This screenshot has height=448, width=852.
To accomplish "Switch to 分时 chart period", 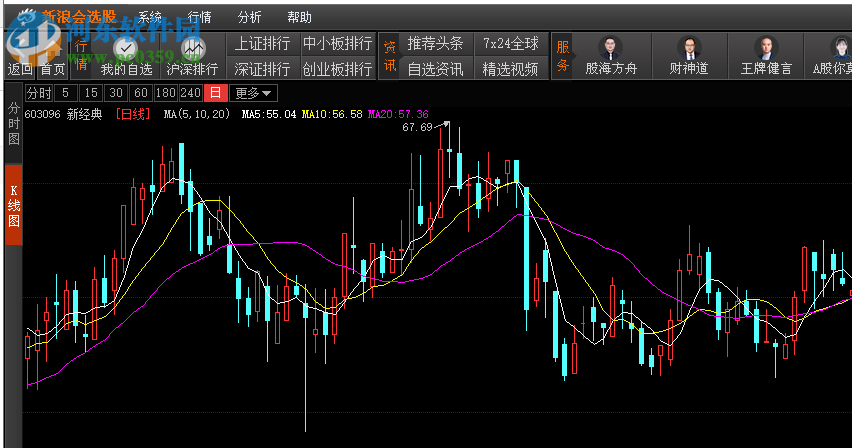I will coord(39,93).
